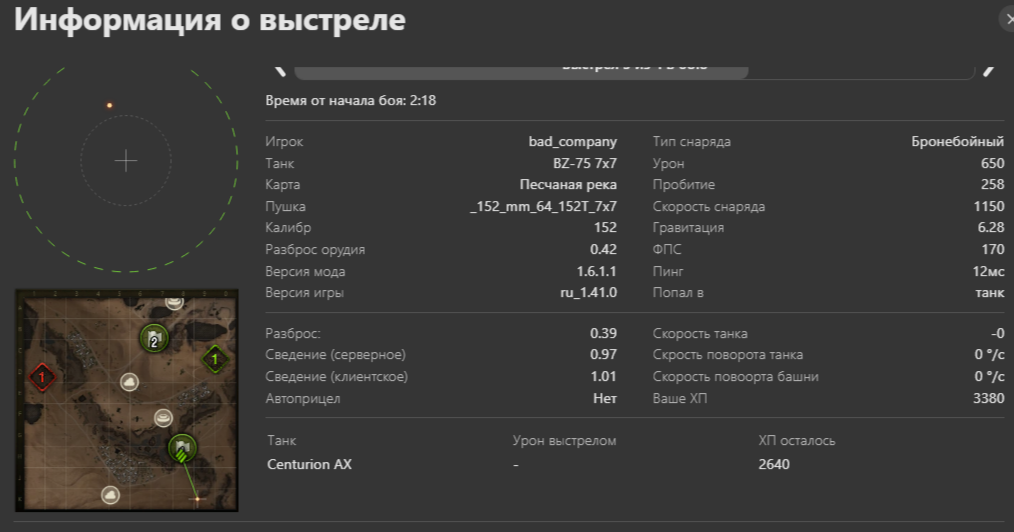Image resolution: width=1014 pixels, height=532 pixels.
Task: Click the cloud marker at minimap bottom
Action: coord(110,493)
